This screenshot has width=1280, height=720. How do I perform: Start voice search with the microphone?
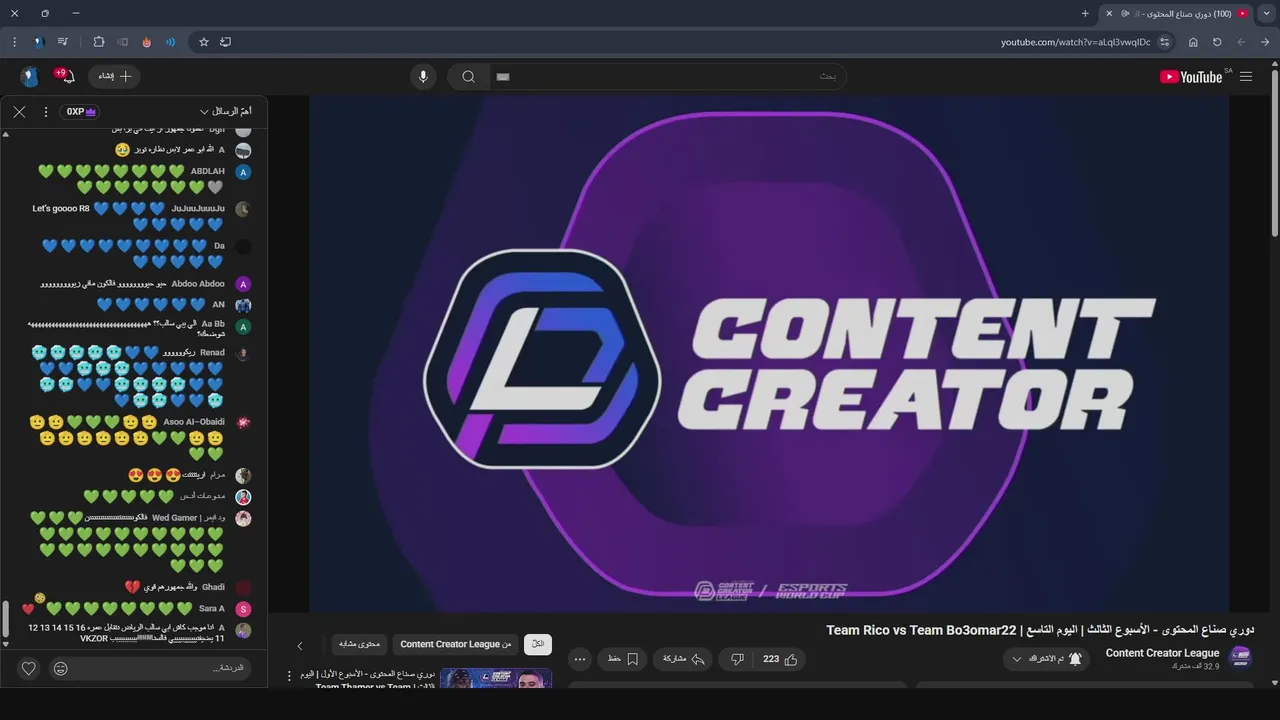coord(423,77)
